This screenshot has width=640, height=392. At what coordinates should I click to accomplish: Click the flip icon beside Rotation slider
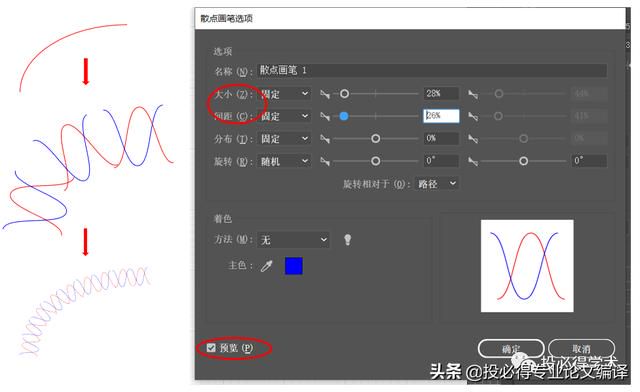pos(325,161)
